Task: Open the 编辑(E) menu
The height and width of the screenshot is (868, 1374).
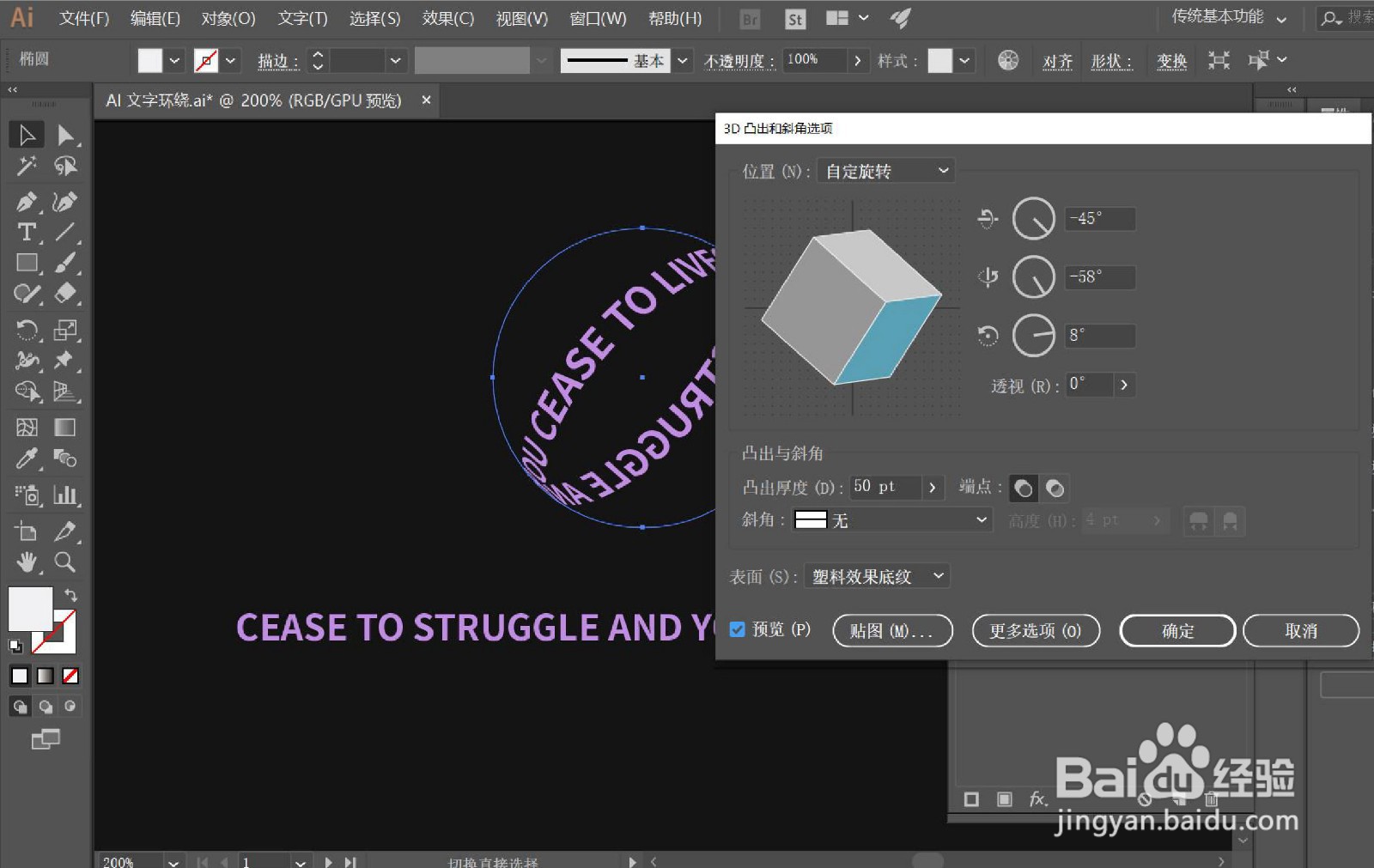Action: [155, 18]
